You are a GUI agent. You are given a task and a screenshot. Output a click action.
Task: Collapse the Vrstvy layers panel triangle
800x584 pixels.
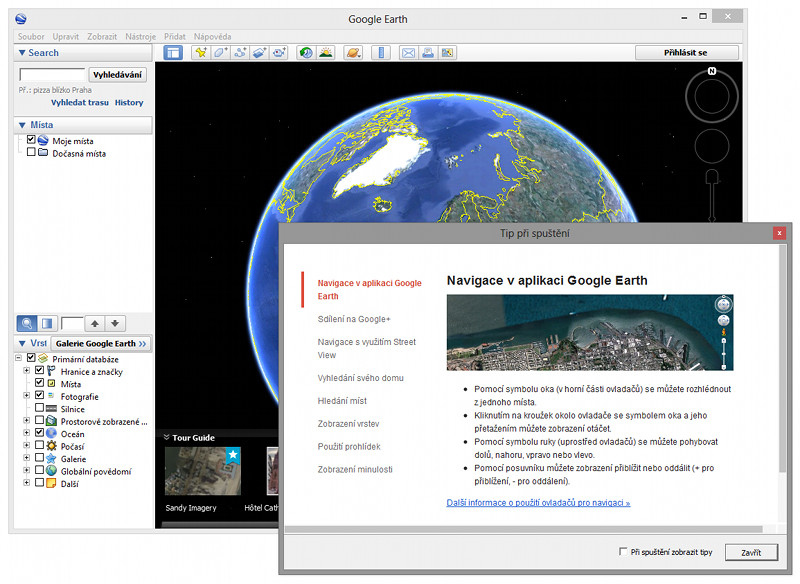coord(22,343)
